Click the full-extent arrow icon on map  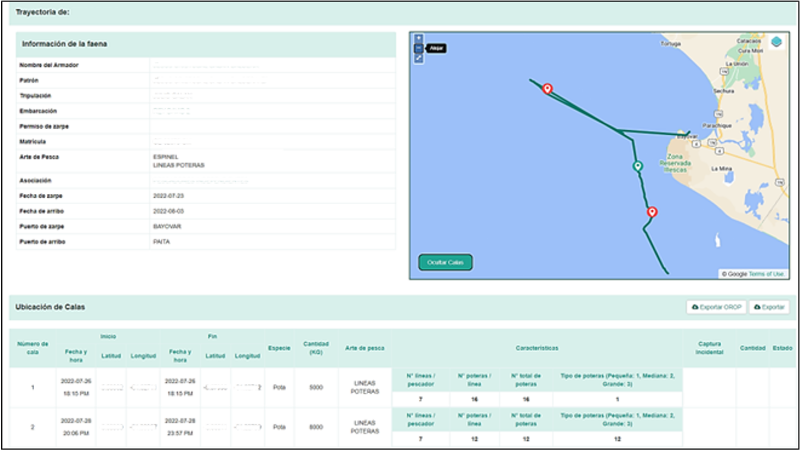pos(418,59)
